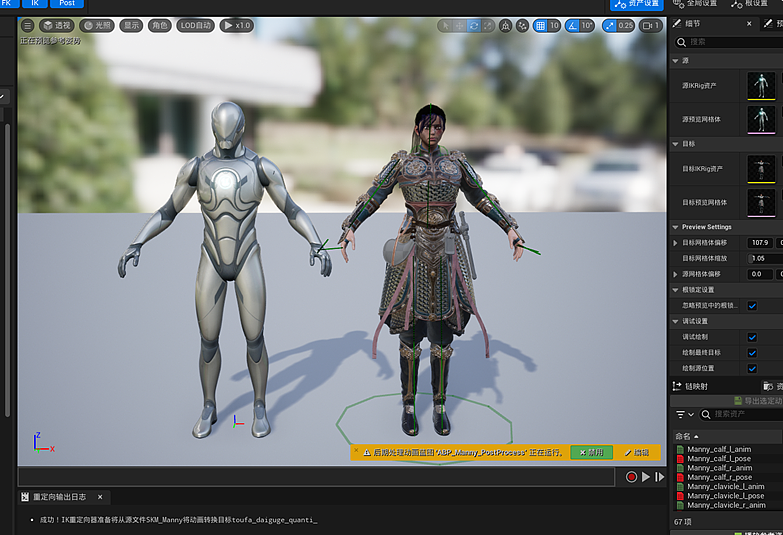783x535 pixels.
Task: Activate the rotate gizmo tool
Action: pos(473,25)
